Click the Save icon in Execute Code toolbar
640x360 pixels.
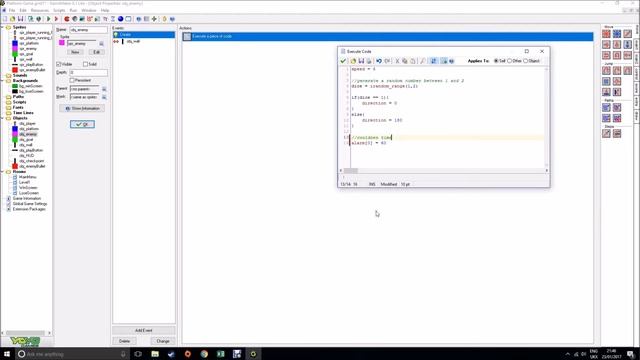361,61
